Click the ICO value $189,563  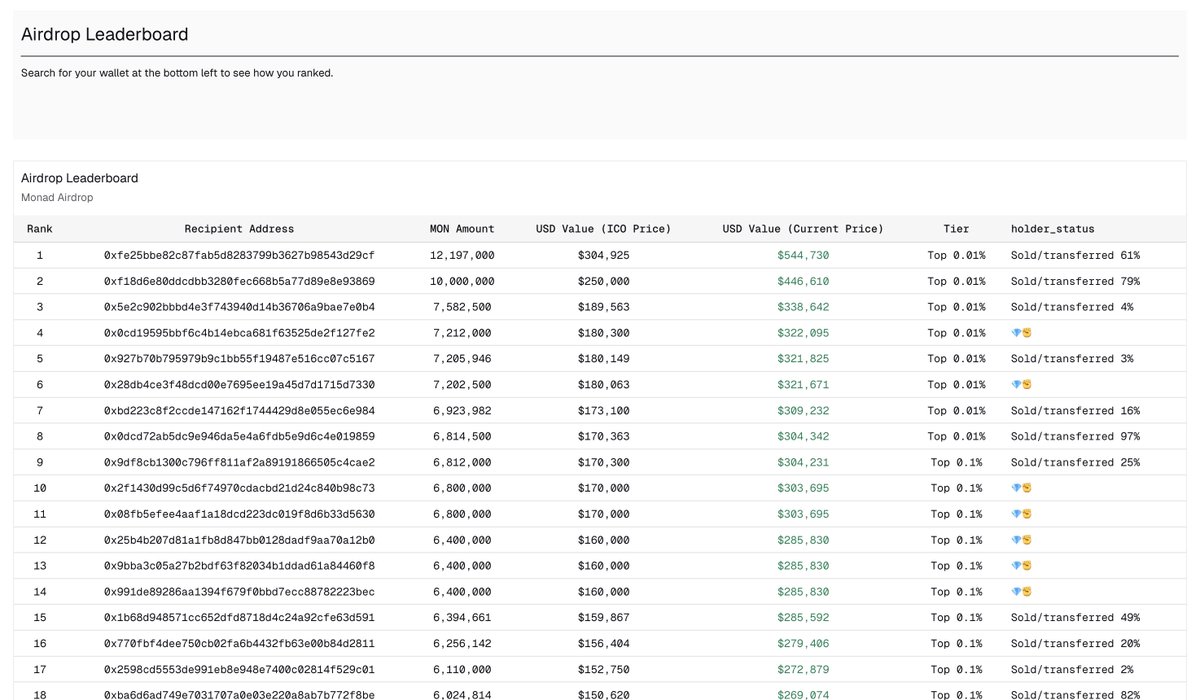pyautogui.click(x=604, y=307)
